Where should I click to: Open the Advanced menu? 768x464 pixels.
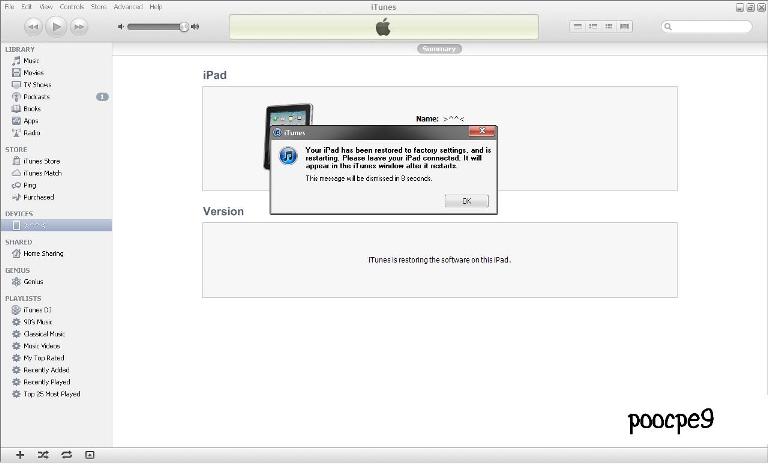coord(128,7)
